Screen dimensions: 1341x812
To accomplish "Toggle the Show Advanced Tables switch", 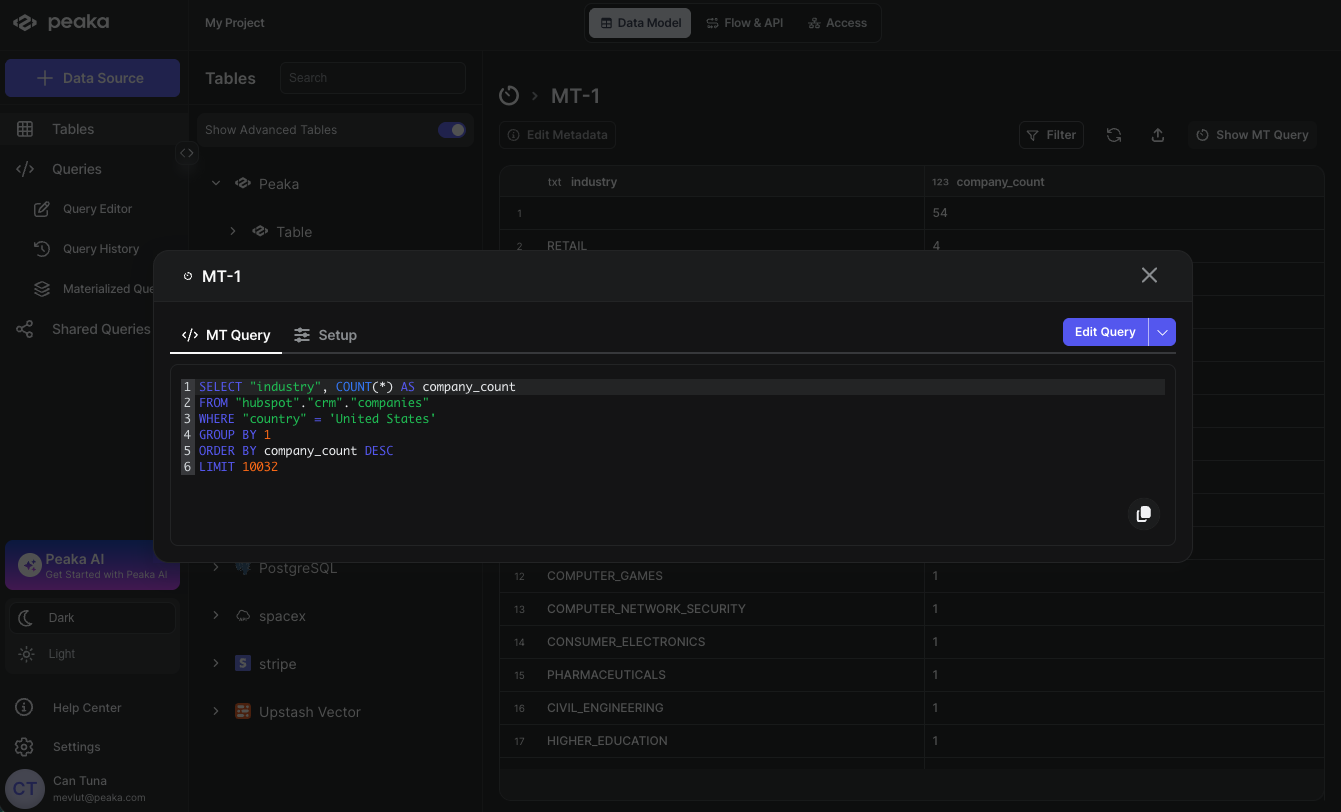I will (x=451, y=130).
